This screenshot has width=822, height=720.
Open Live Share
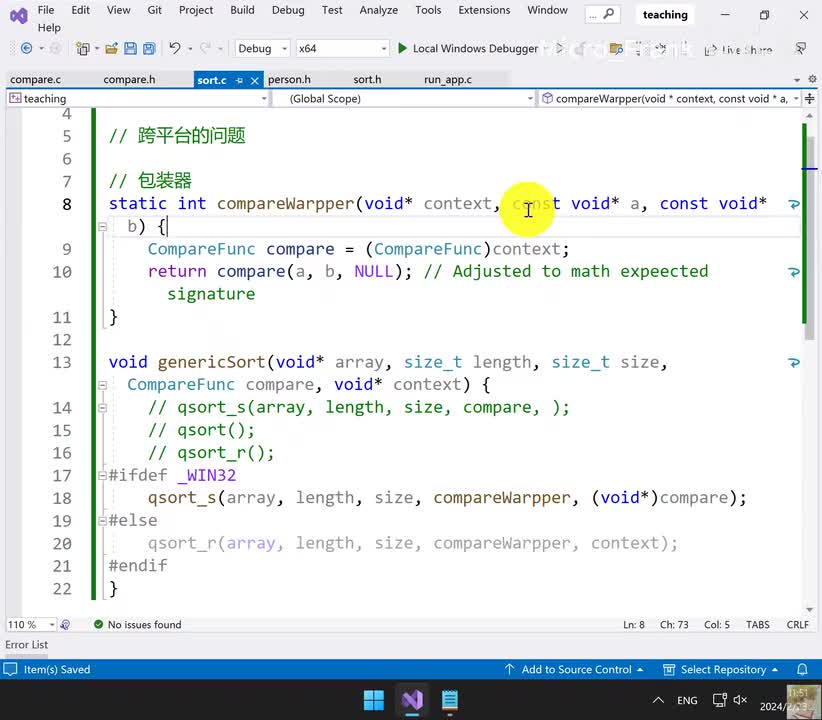pyautogui.click(x=739, y=50)
